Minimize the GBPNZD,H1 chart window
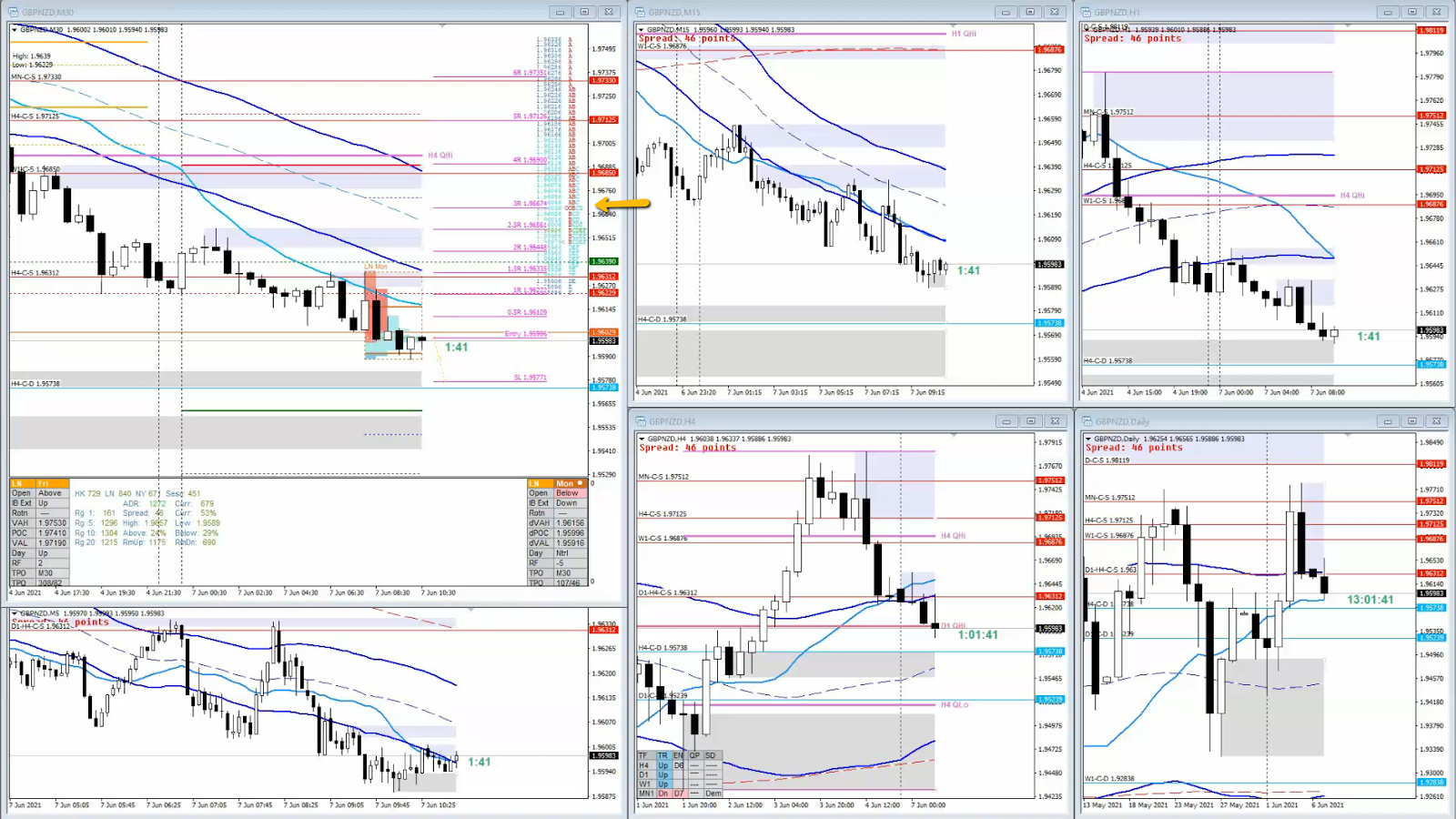1456x819 pixels. click(1388, 12)
